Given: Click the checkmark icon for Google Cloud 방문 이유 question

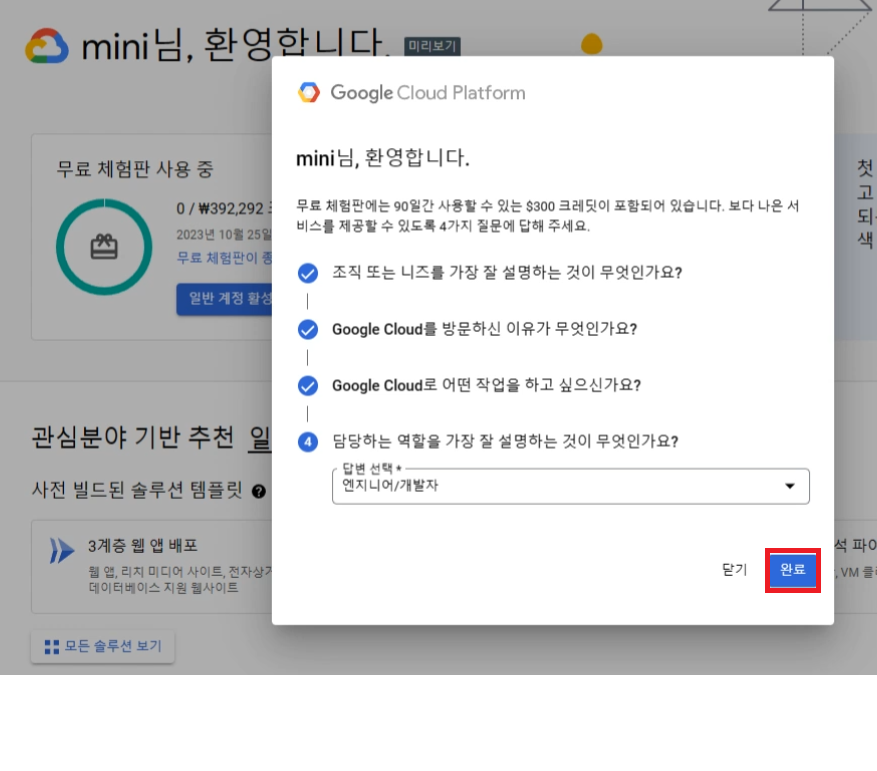Looking at the screenshot, I should click(x=308, y=329).
